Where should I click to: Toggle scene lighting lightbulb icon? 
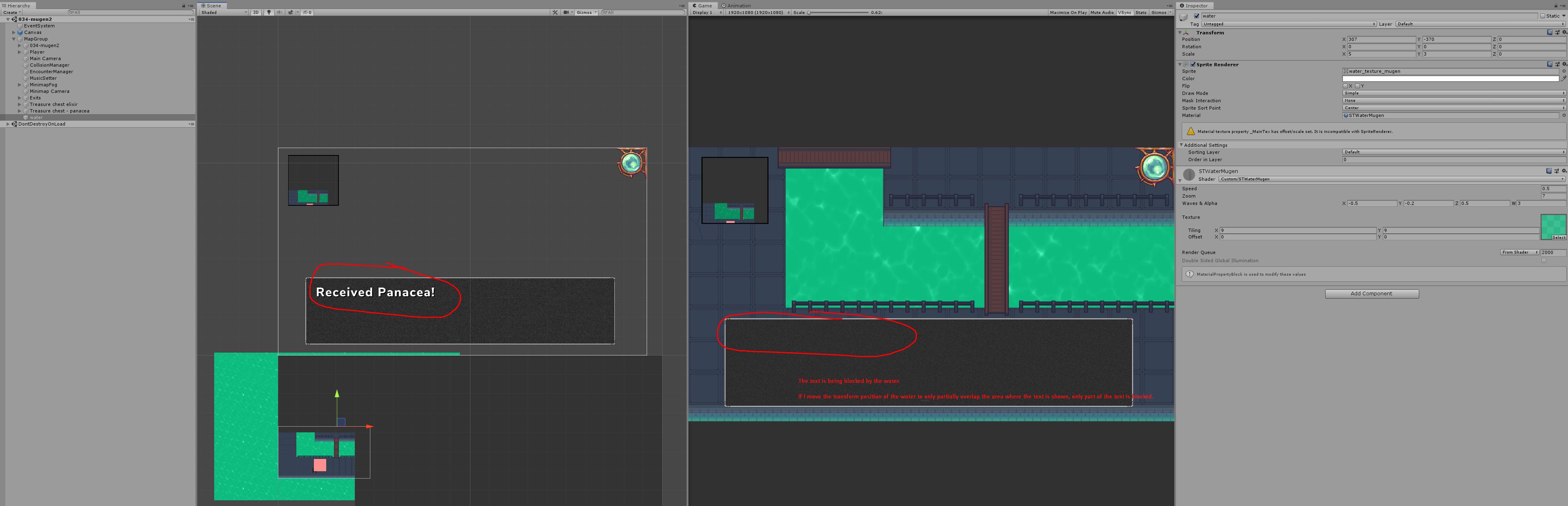[x=269, y=12]
